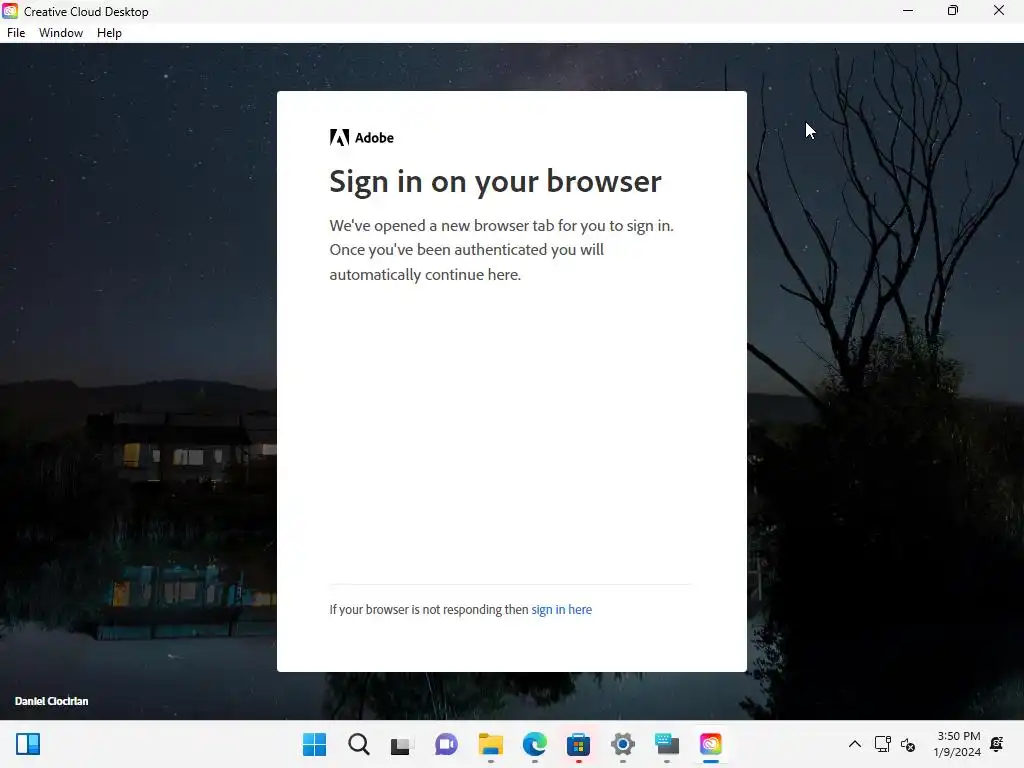Open the clock showing 3:50 PM
The height and width of the screenshot is (768, 1024).
pyautogui.click(x=957, y=744)
